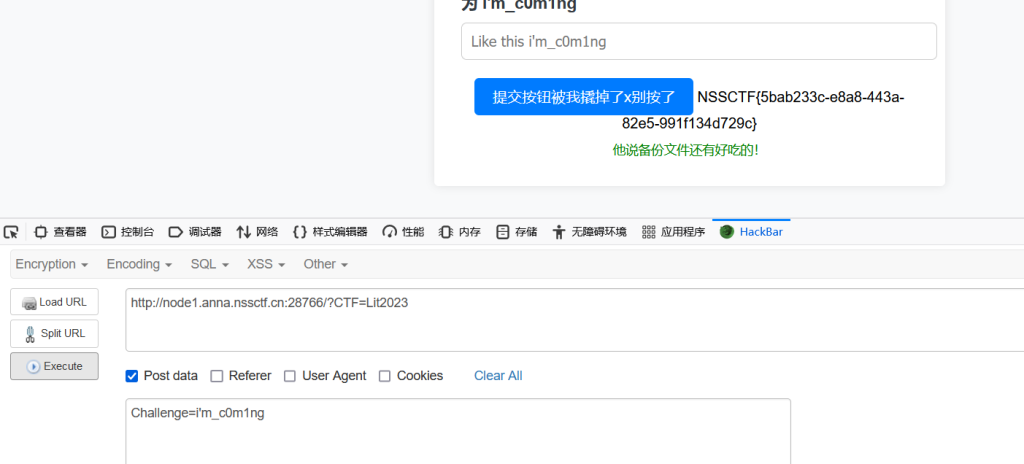
Task: Enable the Cookies checkbox
Action: 385,376
